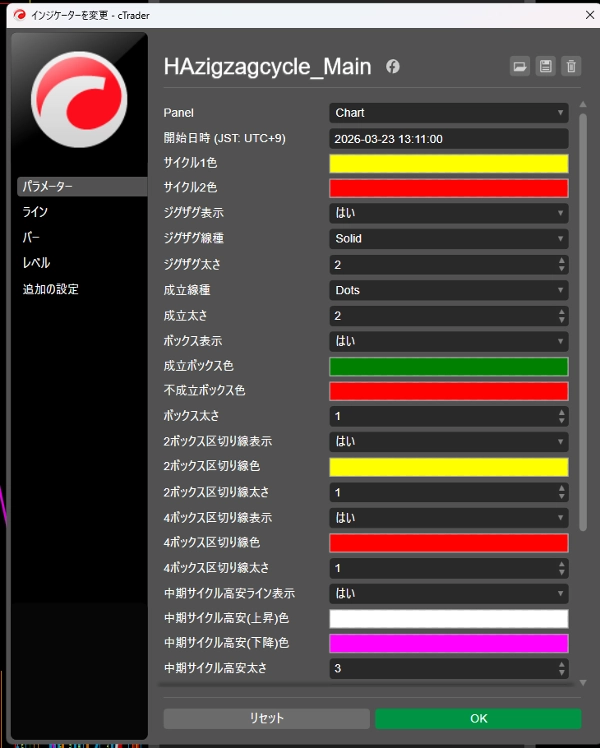Viewport: 600px width, 748px height.
Task: Increase the ジグザグ太さ value with the up arrow
Action: point(561,260)
